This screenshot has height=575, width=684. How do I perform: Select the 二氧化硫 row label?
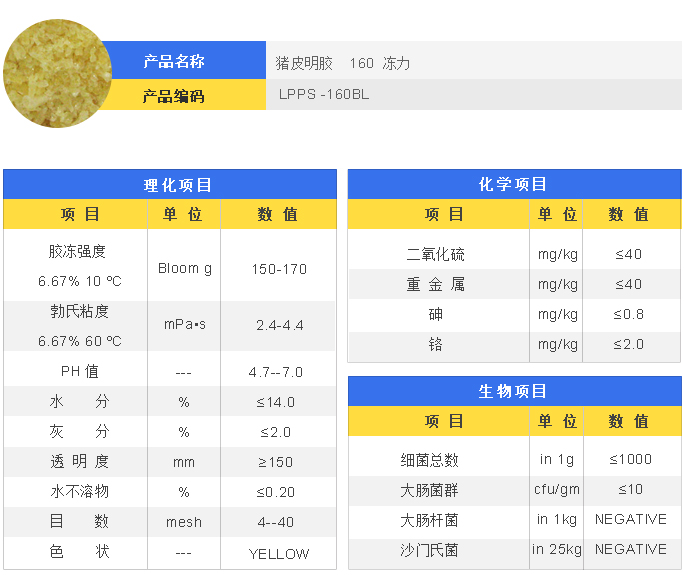[436, 255]
